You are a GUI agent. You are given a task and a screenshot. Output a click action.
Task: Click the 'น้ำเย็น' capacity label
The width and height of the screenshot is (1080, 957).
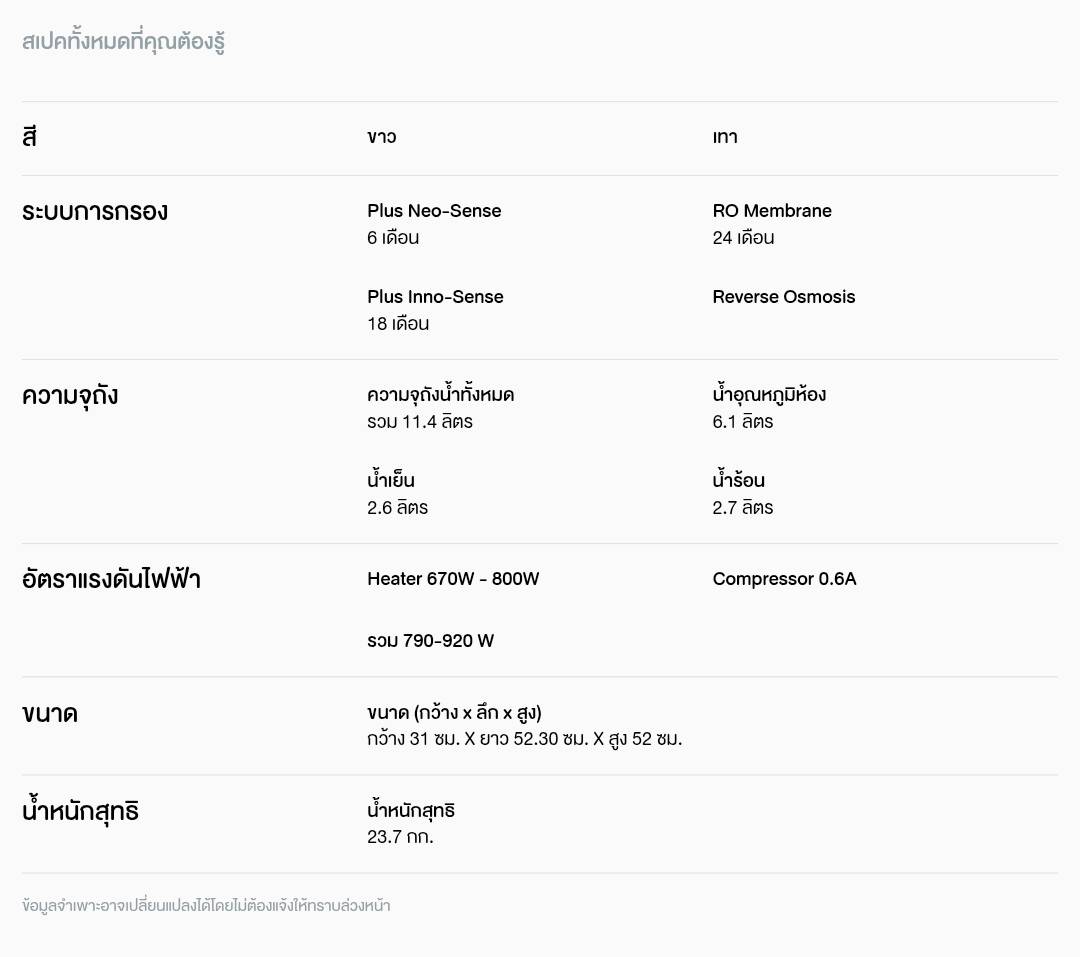391,481
